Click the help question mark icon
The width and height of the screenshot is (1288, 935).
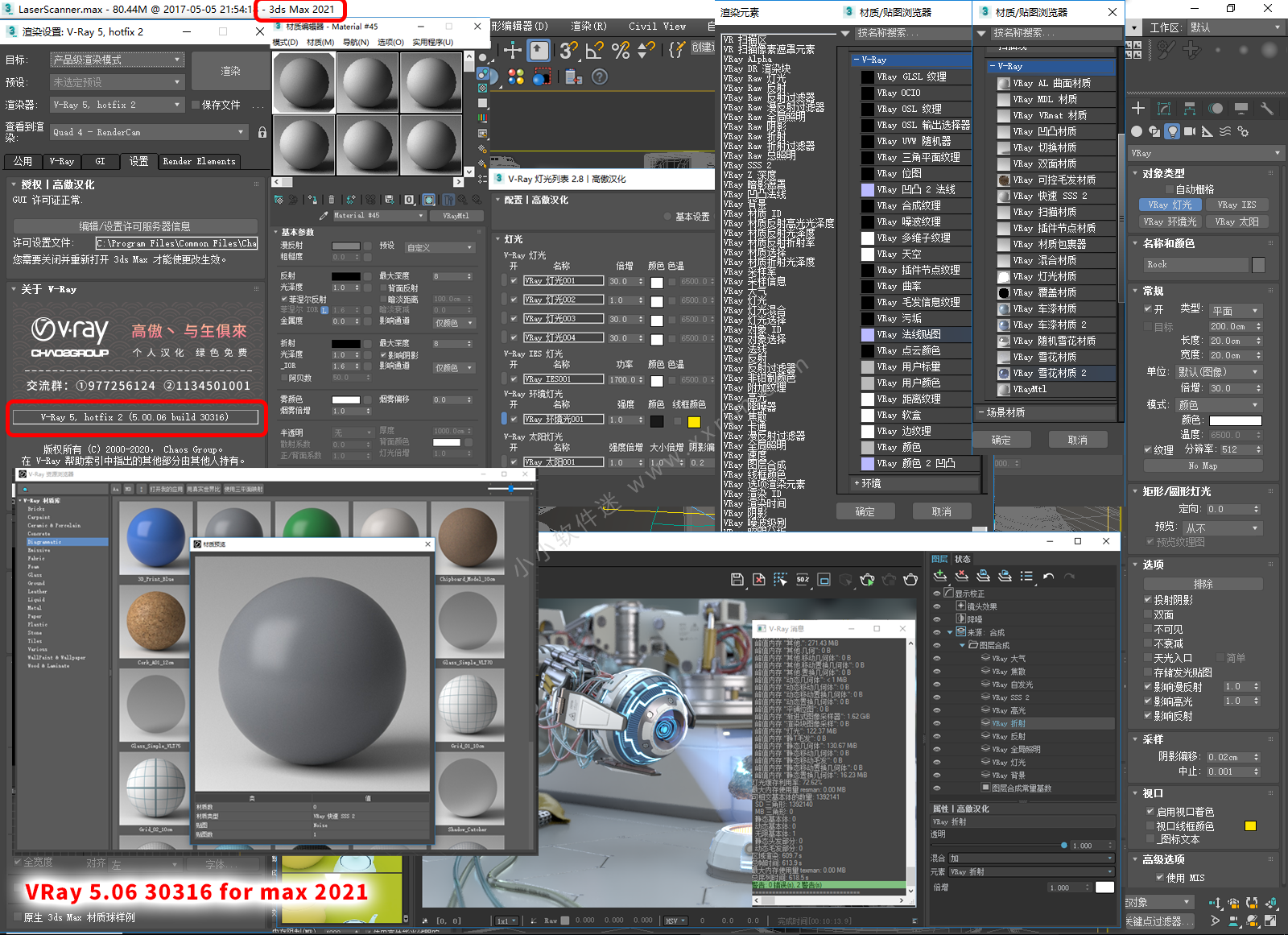click(600, 77)
